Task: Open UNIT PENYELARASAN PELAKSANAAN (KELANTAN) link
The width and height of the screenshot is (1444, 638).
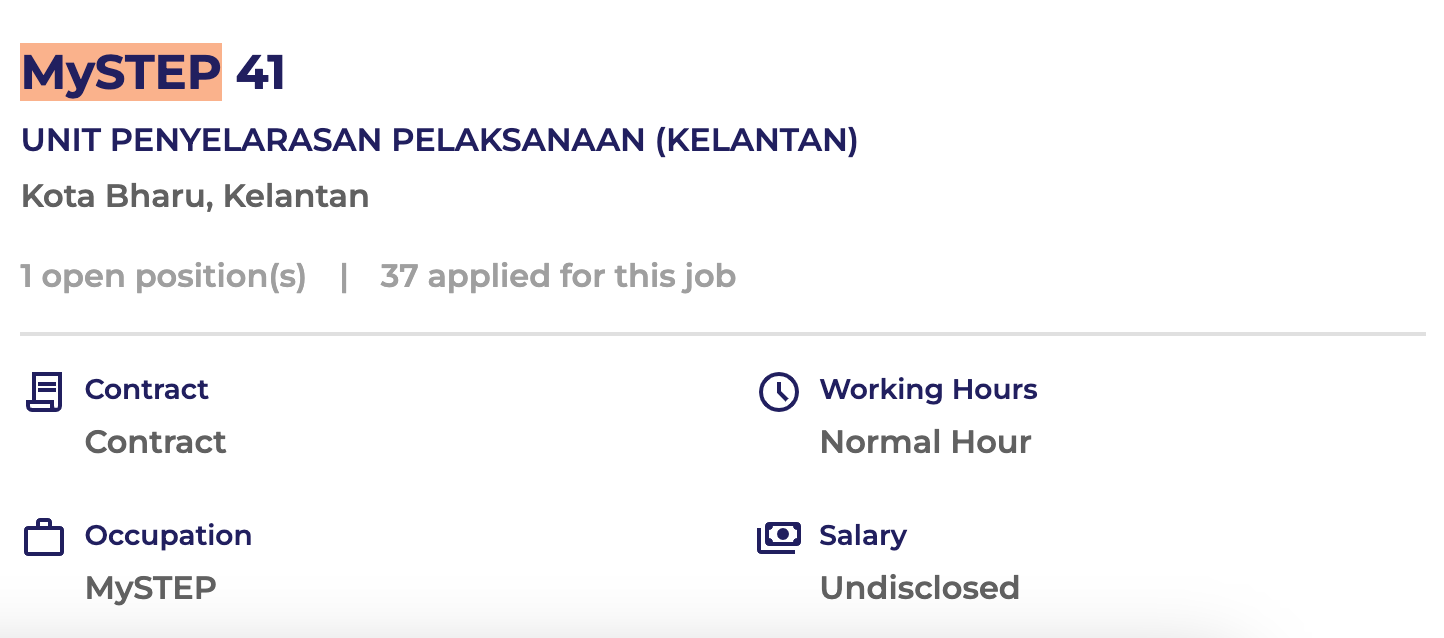Action: tap(439, 141)
